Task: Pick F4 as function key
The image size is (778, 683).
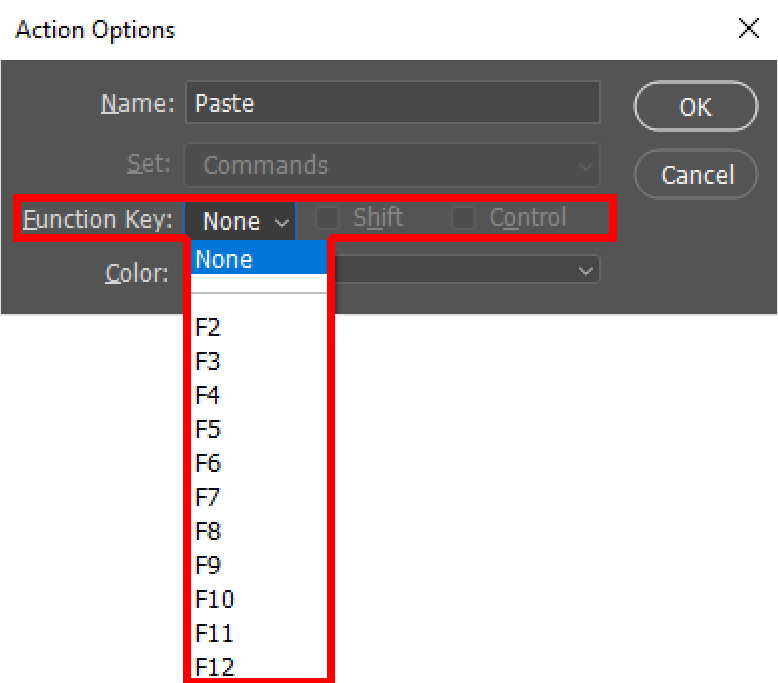Action: pos(259,395)
